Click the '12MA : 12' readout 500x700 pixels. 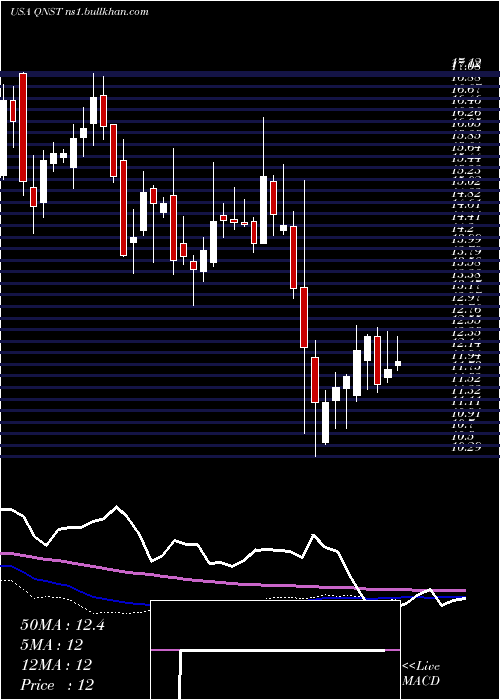coord(56,664)
